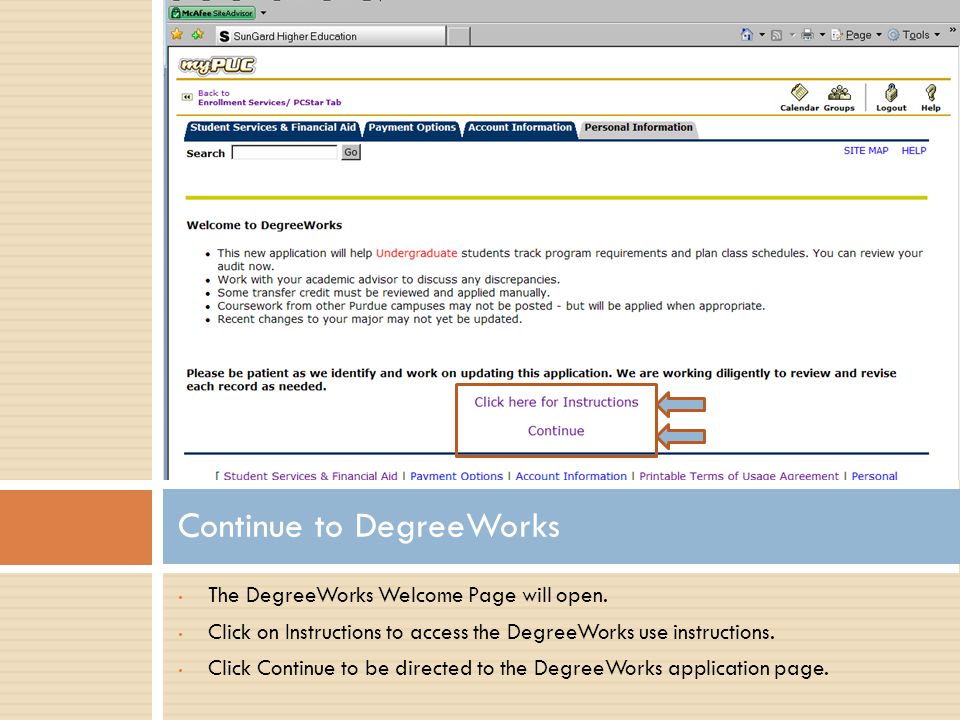
Task: Click Printable Terms of Usage Agreement link
Action: (x=739, y=476)
